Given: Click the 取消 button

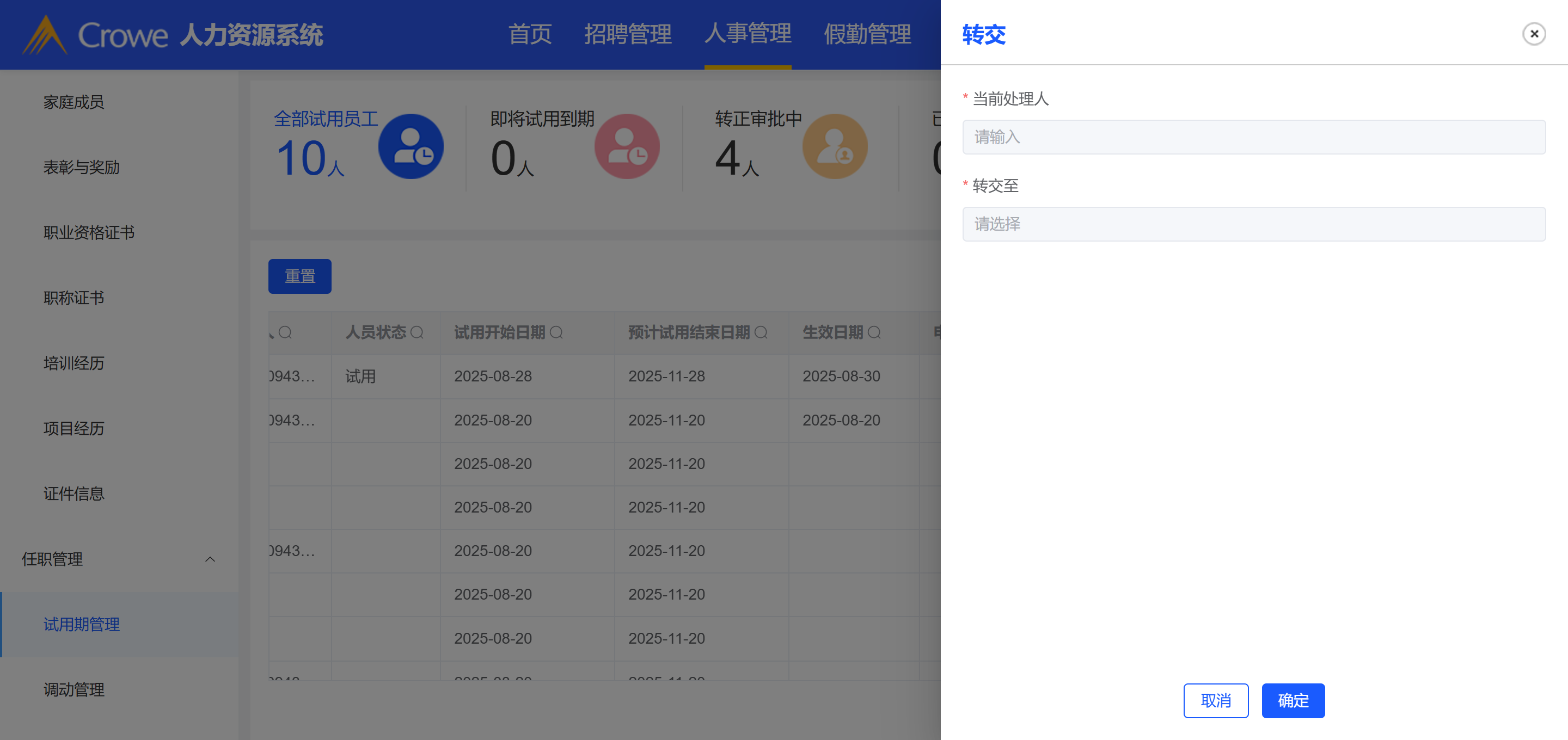Looking at the screenshot, I should pos(1216,700).
